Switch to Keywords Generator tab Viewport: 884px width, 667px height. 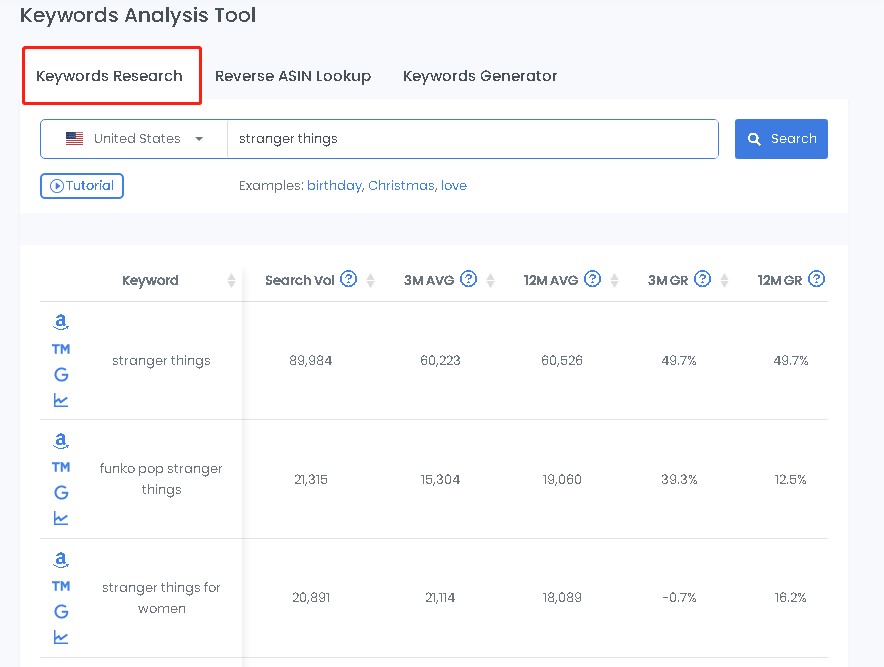tap(480, 76)
